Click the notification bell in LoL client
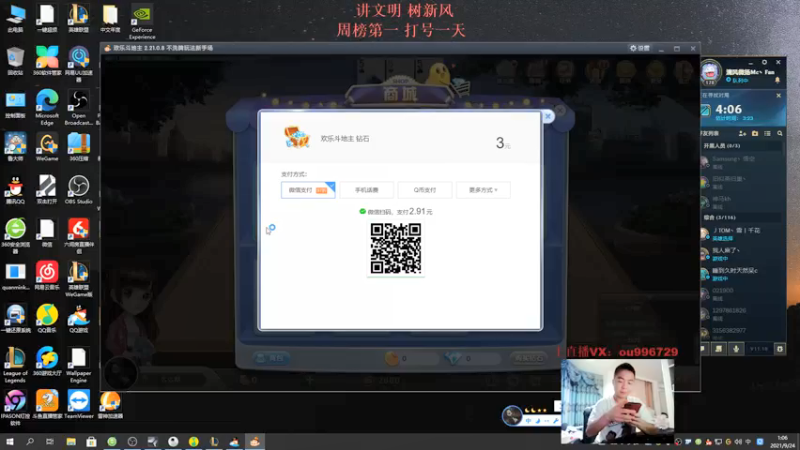This screenshot has height=450, width=800. pyautogui.click(x=778, y=80)
